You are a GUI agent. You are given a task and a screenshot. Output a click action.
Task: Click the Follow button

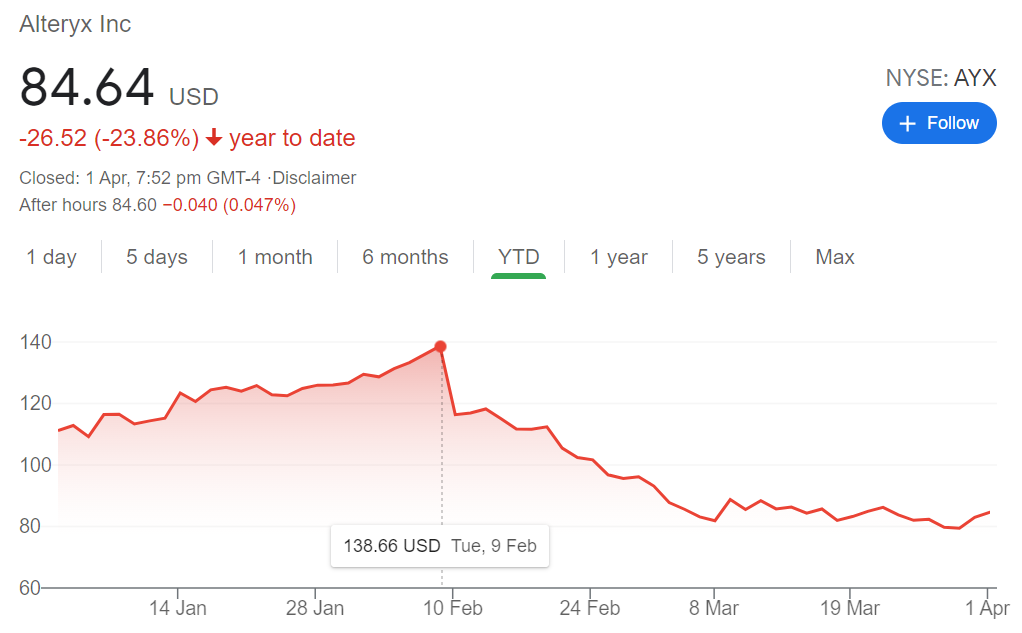[939, 123]
